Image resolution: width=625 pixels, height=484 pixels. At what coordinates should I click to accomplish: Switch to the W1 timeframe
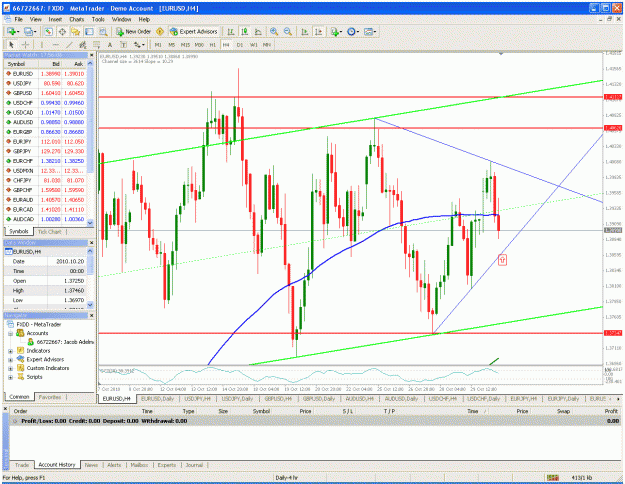(254, 45)
